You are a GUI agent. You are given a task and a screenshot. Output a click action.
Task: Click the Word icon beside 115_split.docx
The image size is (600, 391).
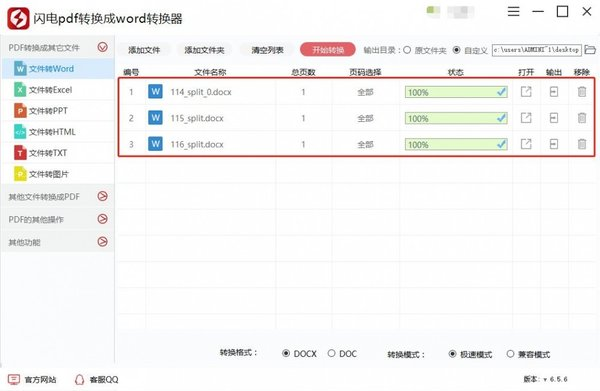click(x=155, y=117)
